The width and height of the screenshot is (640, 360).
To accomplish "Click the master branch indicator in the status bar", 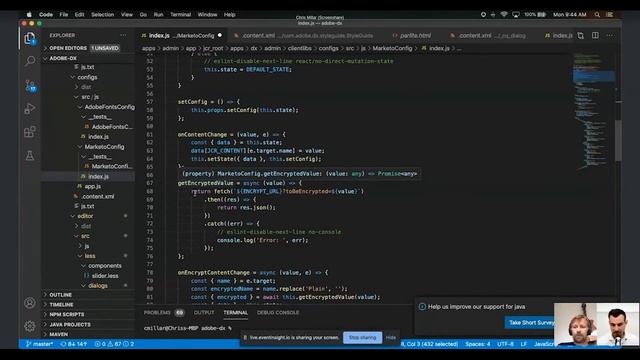I will click(40, 344).
